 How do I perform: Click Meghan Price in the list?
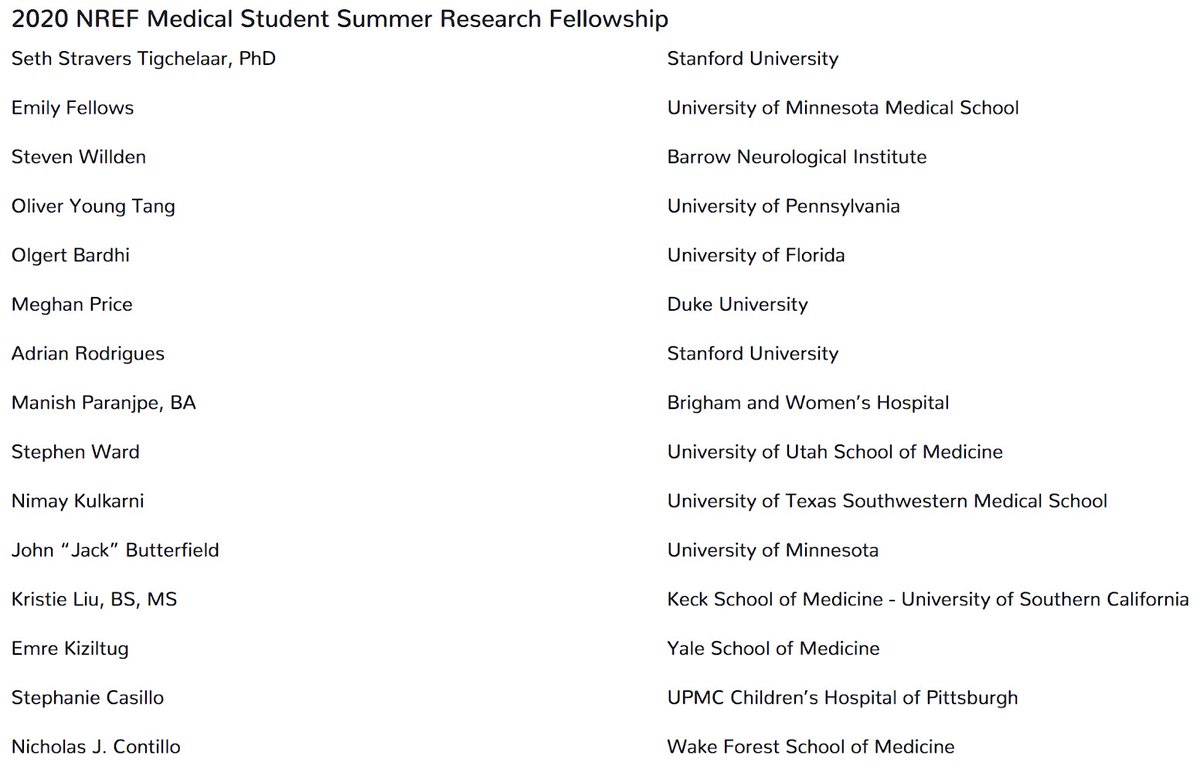[71, 305]
